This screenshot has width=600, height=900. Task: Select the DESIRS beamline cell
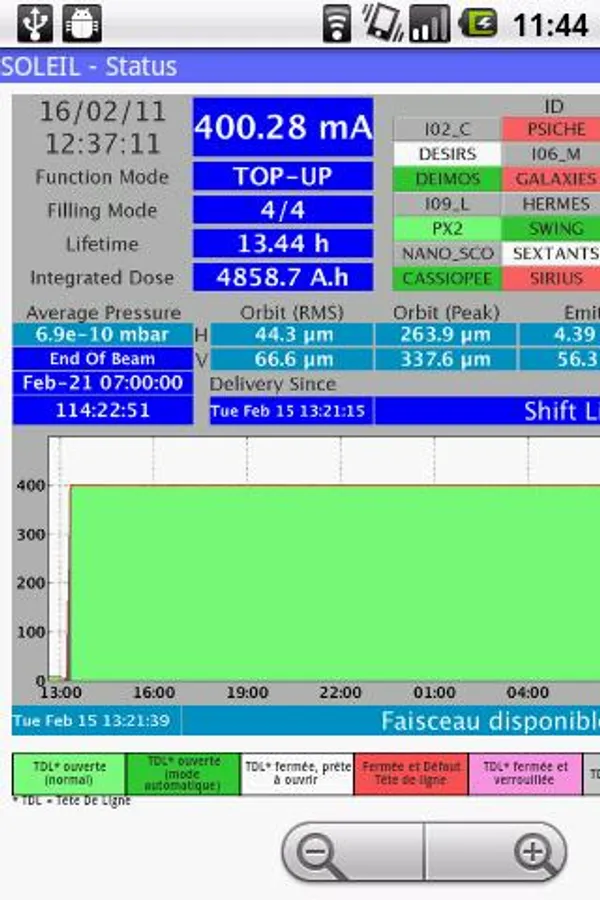tap(447, 154)
